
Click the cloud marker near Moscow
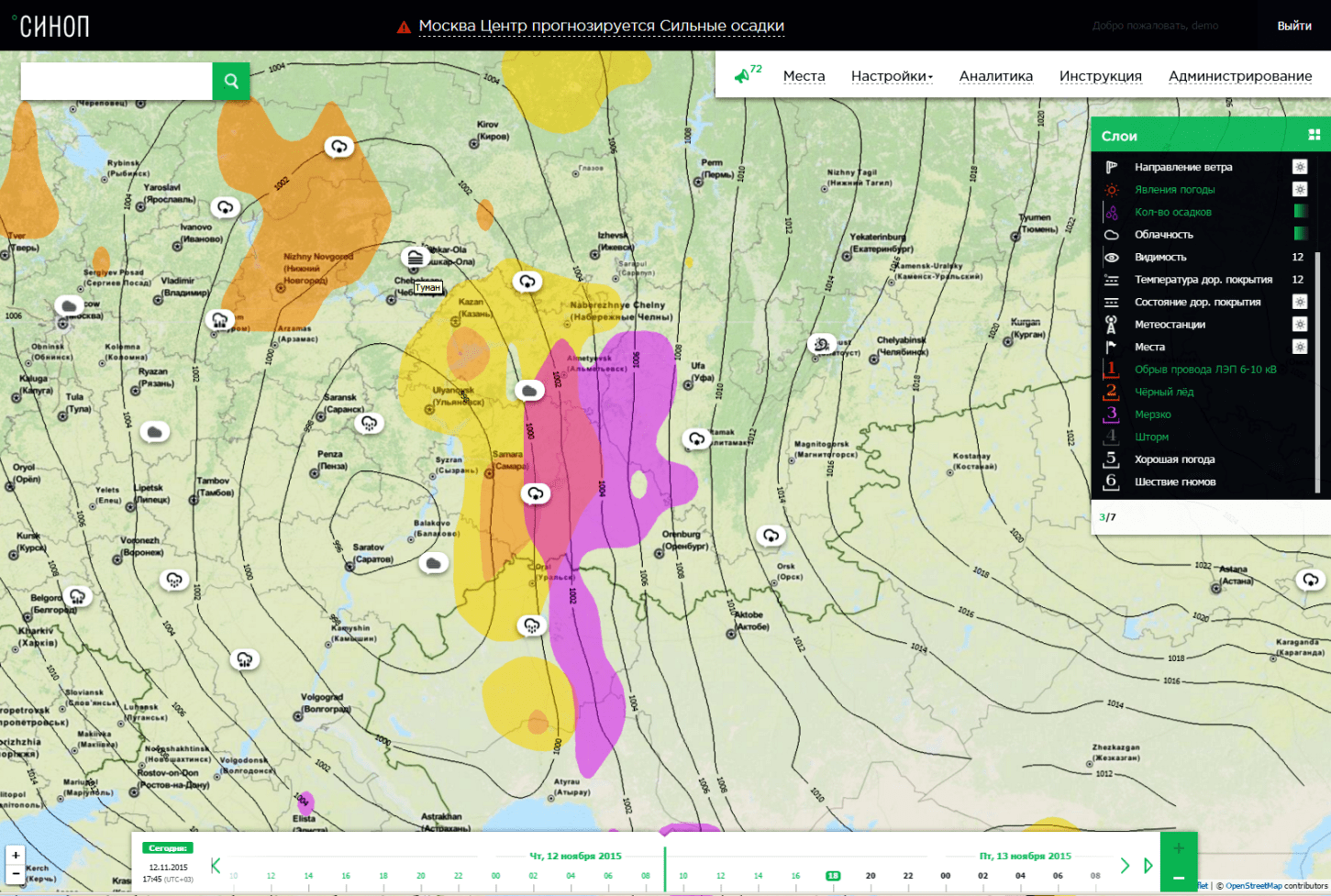click(69, 305)
